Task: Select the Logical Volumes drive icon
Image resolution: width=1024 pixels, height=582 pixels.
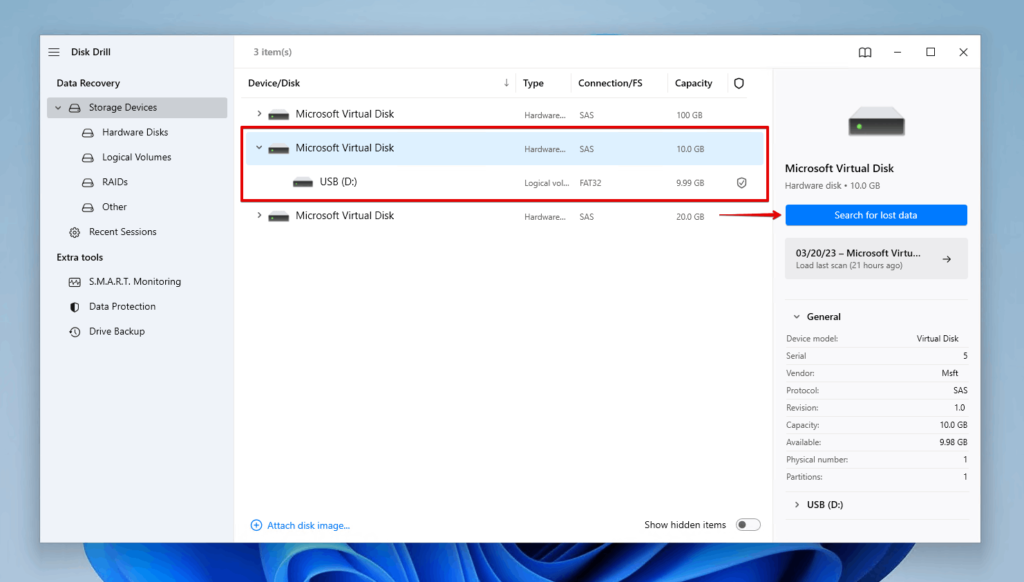Action: point(88,157)
